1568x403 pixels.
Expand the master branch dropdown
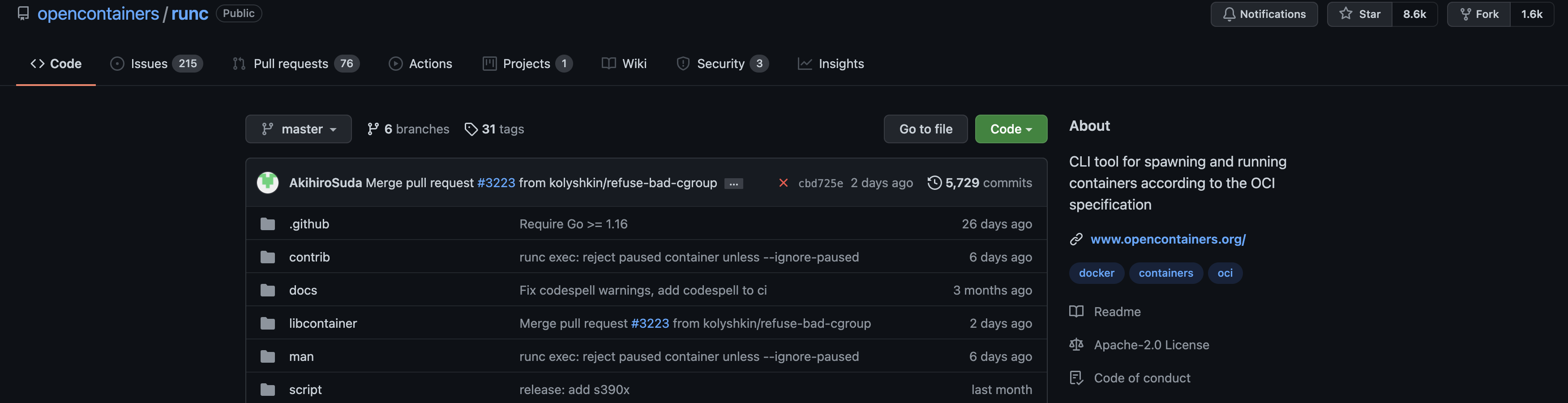pos(298,129)
